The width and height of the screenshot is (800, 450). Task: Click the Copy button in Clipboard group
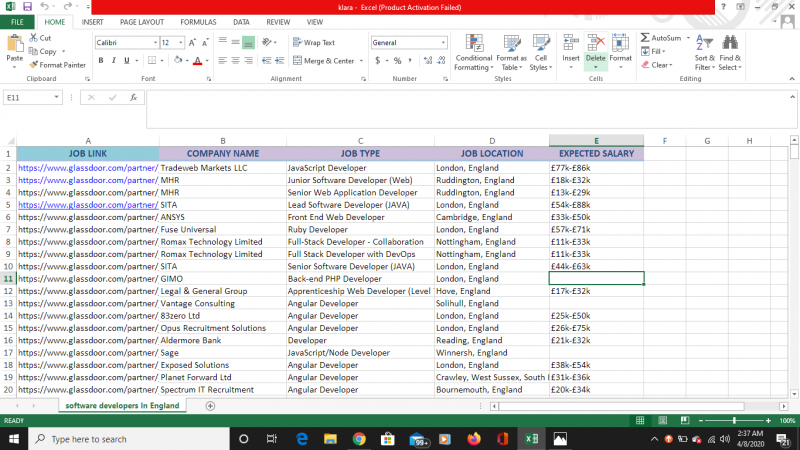[x=43, y=52]
